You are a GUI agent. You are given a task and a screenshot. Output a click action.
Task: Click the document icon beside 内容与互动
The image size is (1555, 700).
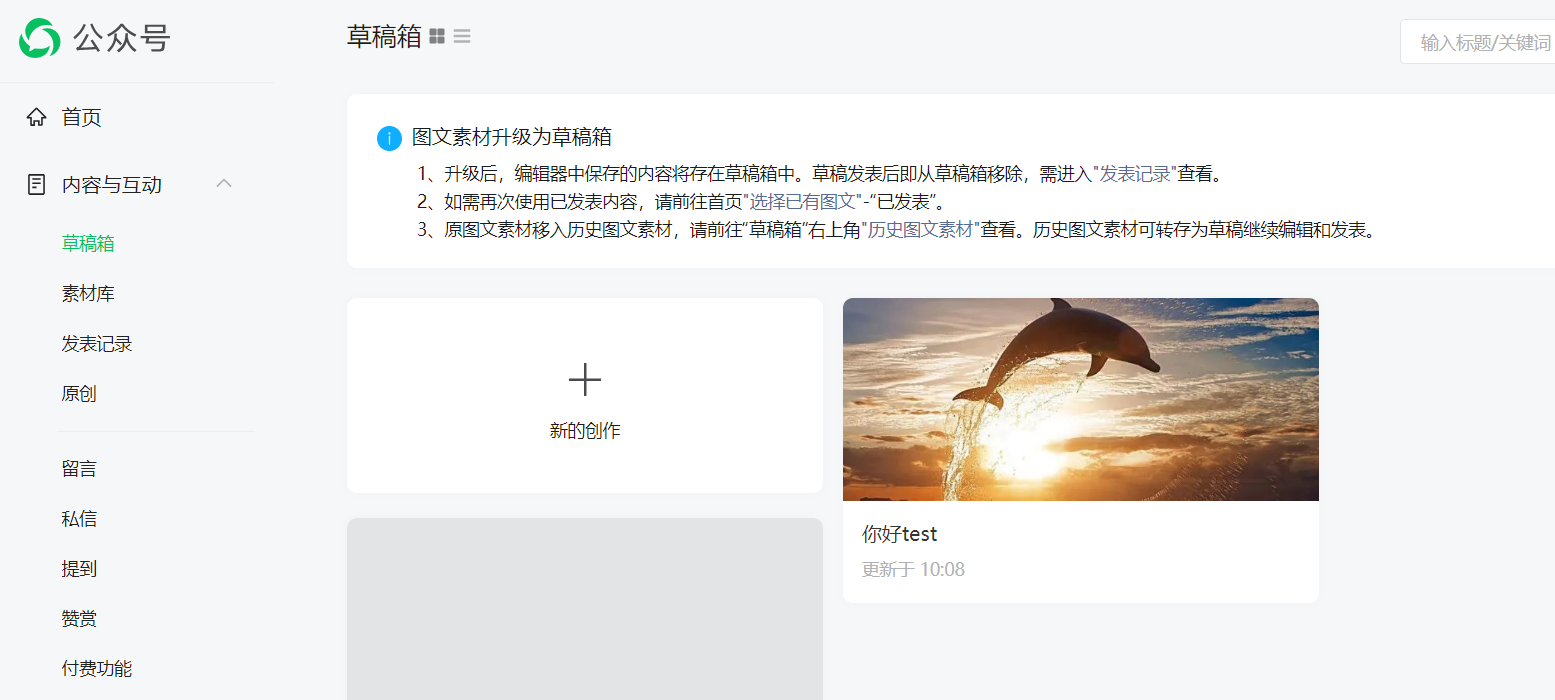tap(37, 184)
